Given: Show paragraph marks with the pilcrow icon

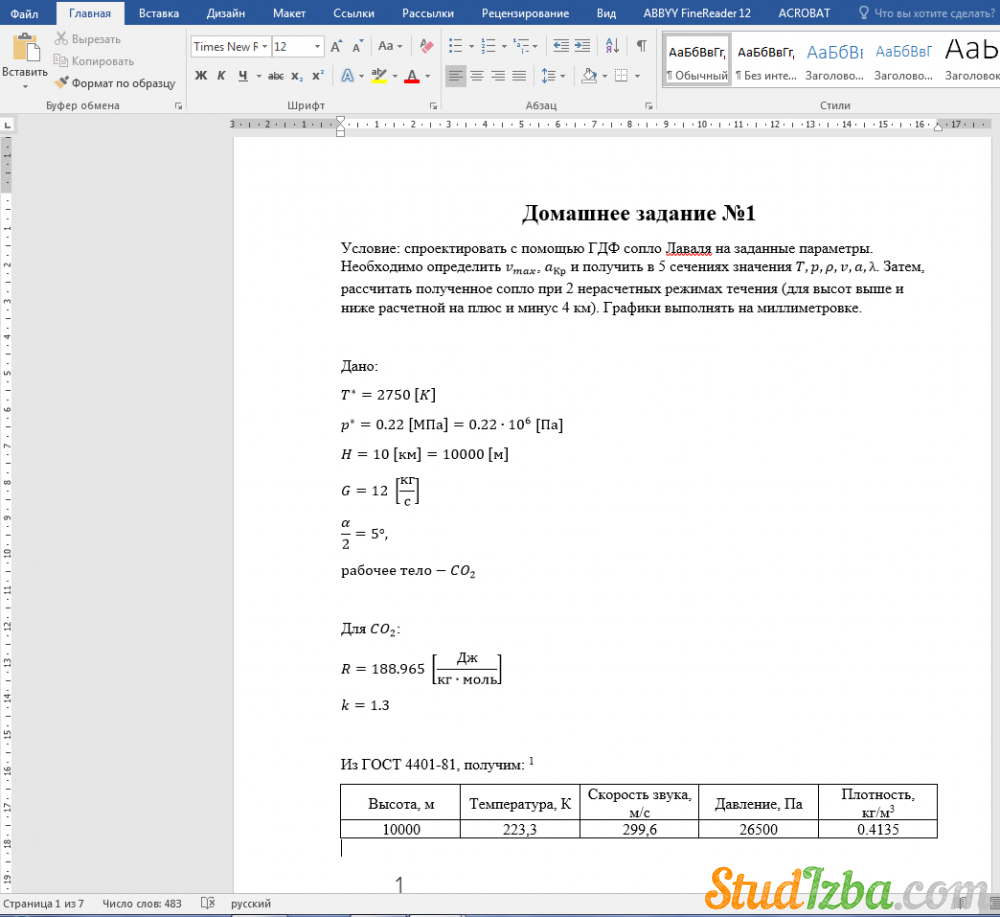Looking at the screenshot, I should point(641,46).
